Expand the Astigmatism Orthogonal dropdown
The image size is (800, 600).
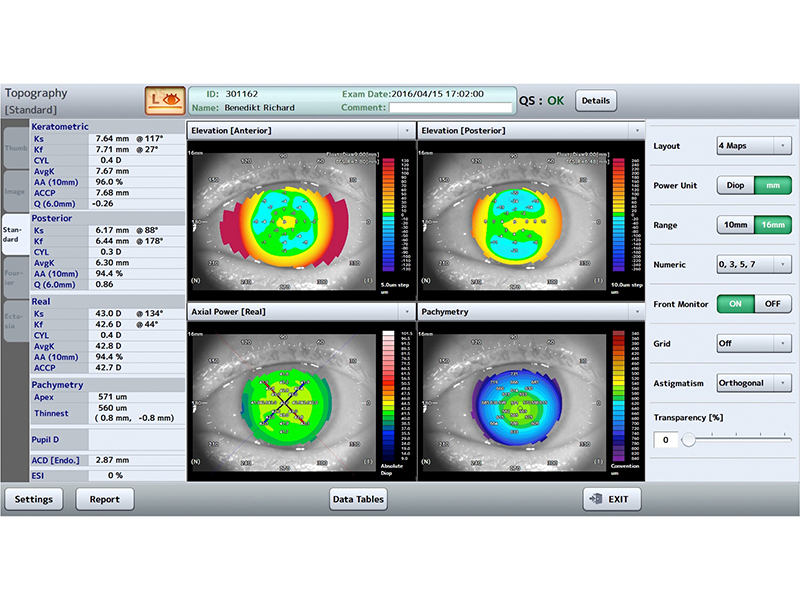point(754,383)
